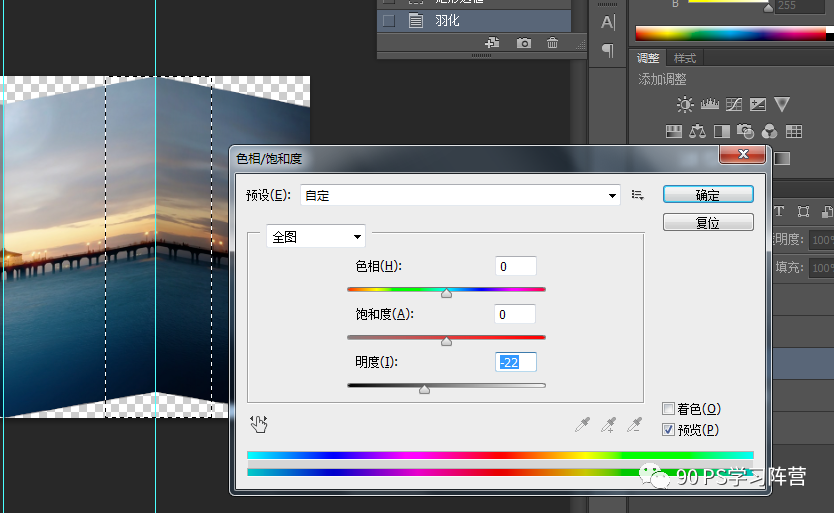Viewport: 834px width, 513px height.
Task: Select the eyedropper tool in dialog
Action: 583,425
